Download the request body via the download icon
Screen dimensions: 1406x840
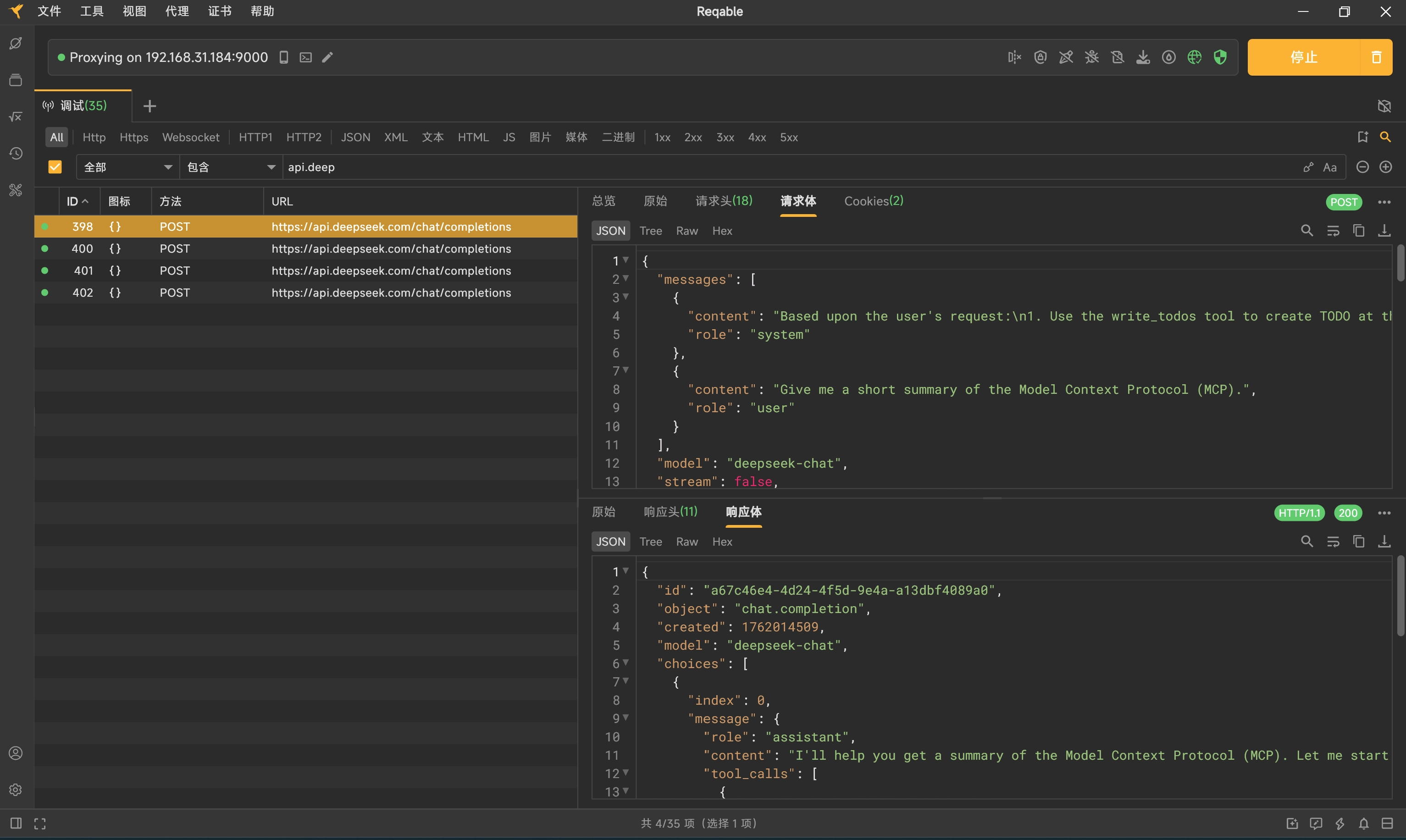(x=1384, y=230)
